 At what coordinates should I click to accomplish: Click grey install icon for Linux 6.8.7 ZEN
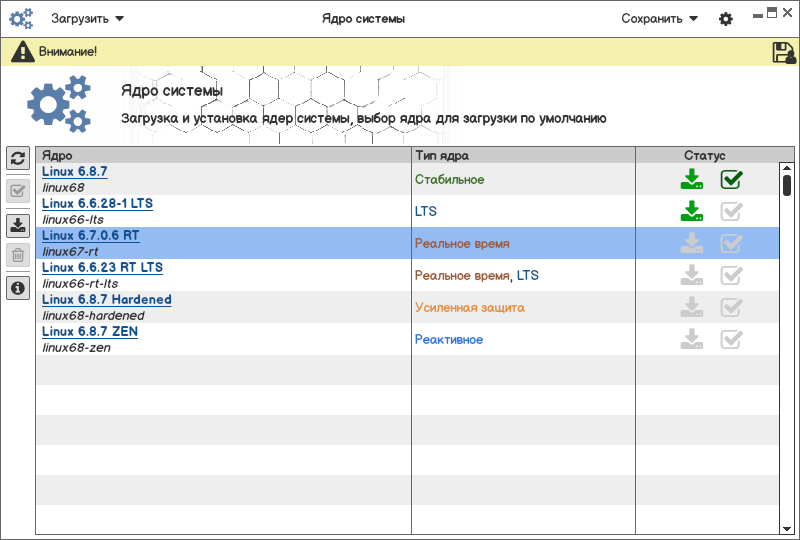click(691, 340)
